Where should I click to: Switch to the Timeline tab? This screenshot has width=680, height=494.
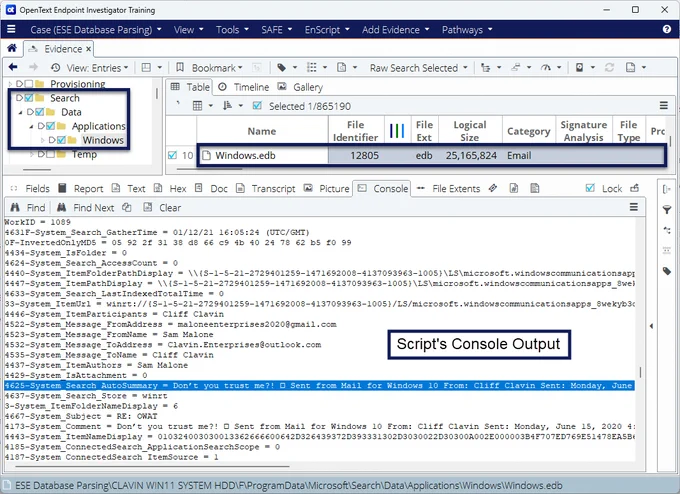(x=243, y=87)
